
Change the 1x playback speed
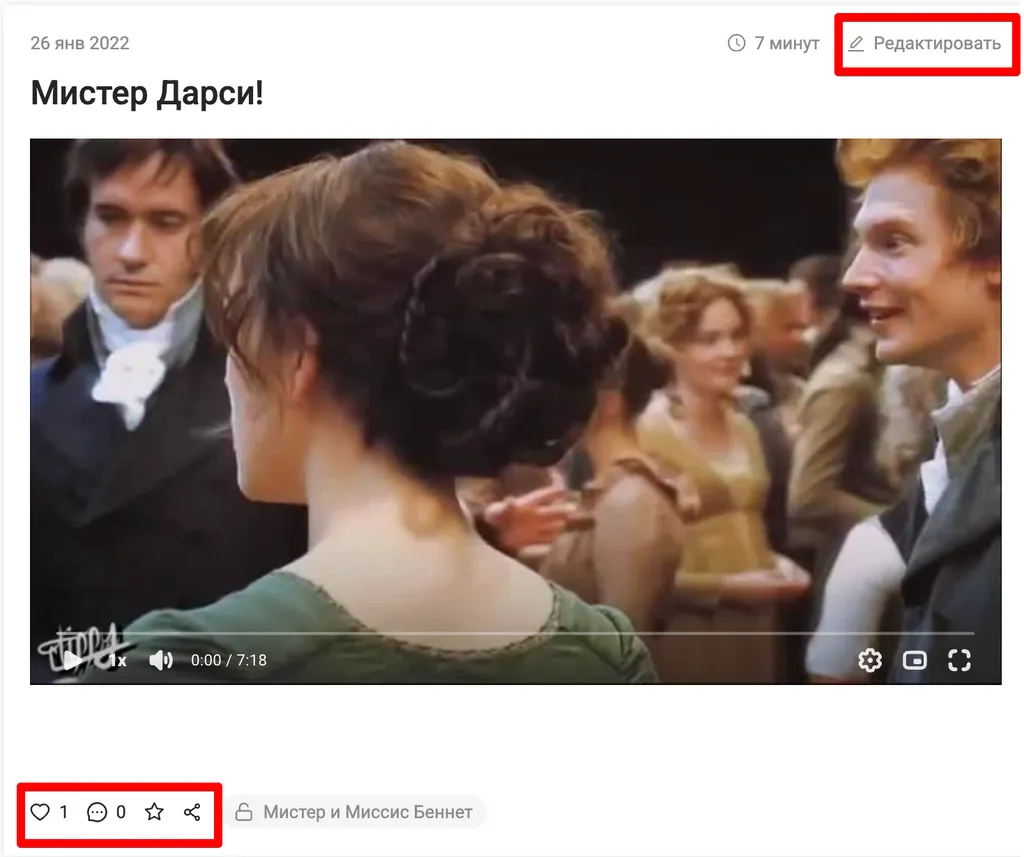tap(119, 660)
